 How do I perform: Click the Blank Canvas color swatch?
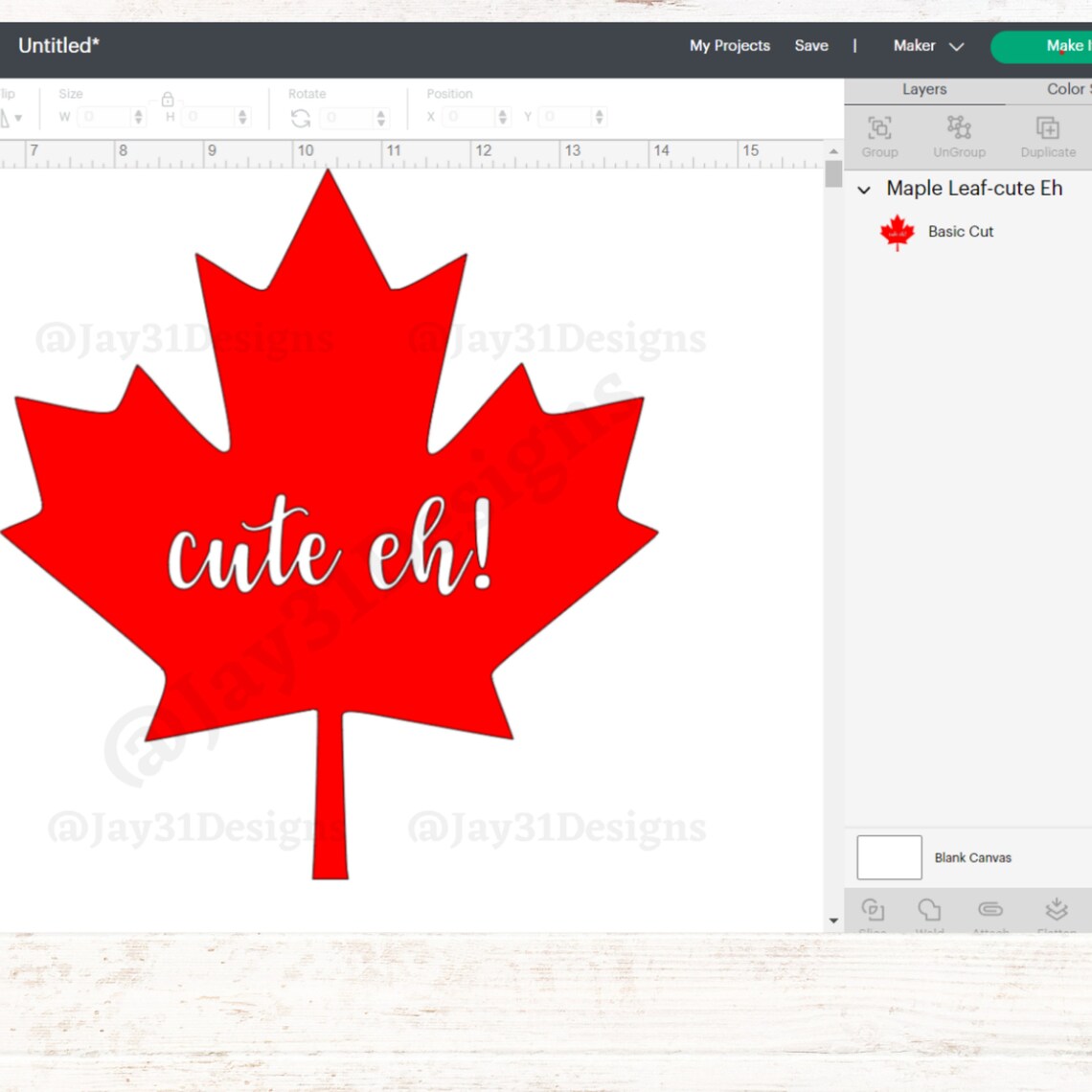pos(888,857)
